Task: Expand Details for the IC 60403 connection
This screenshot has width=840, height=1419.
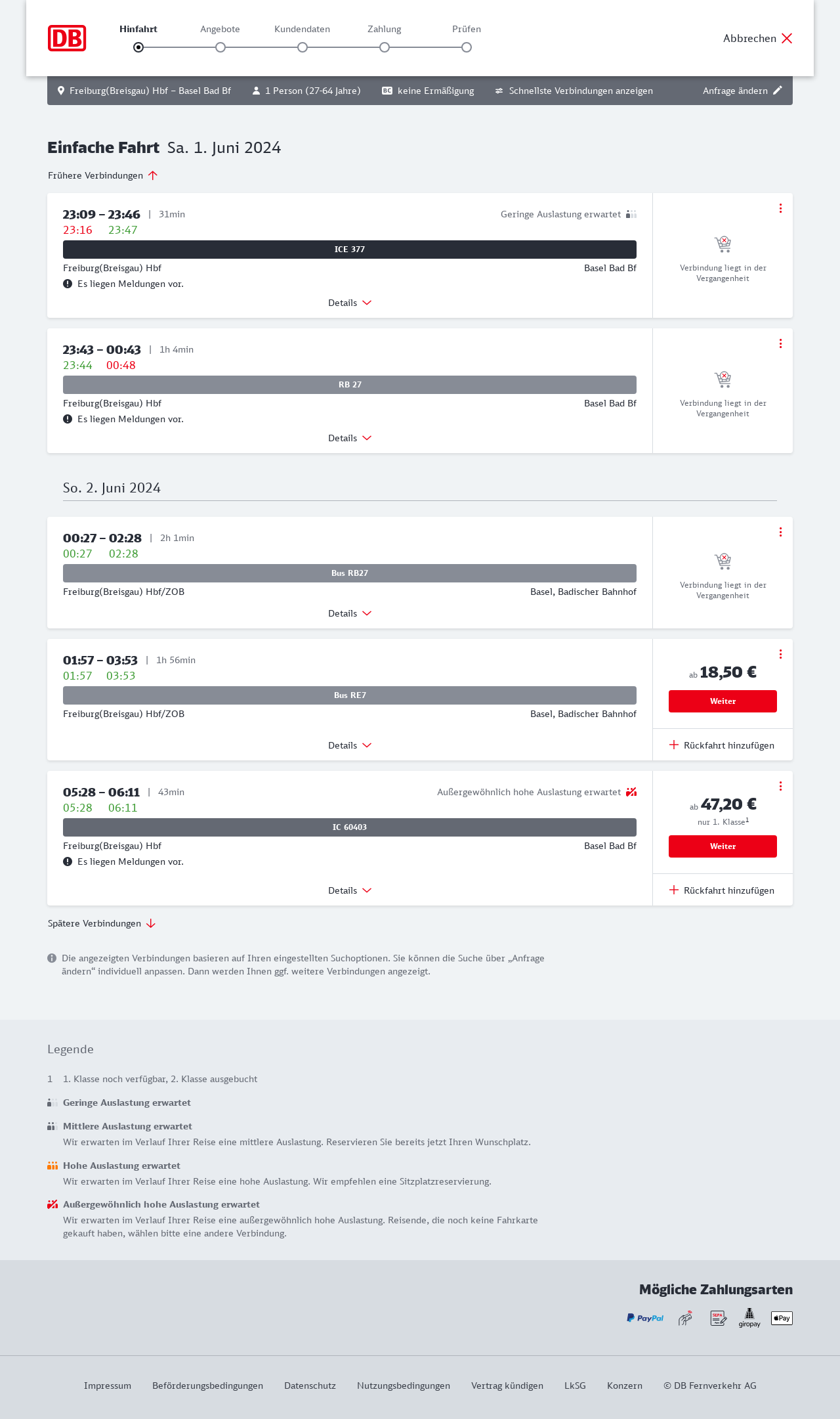Action: pyautogui.click(x=350, y=890)
